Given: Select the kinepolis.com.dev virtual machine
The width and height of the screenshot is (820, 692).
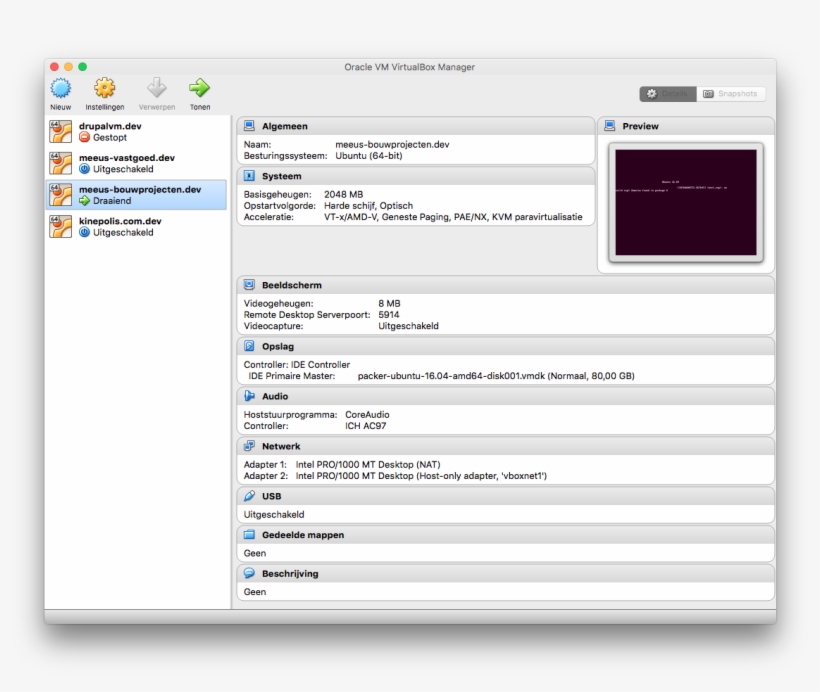Looking at the screenshot, I should pos(136,226).
